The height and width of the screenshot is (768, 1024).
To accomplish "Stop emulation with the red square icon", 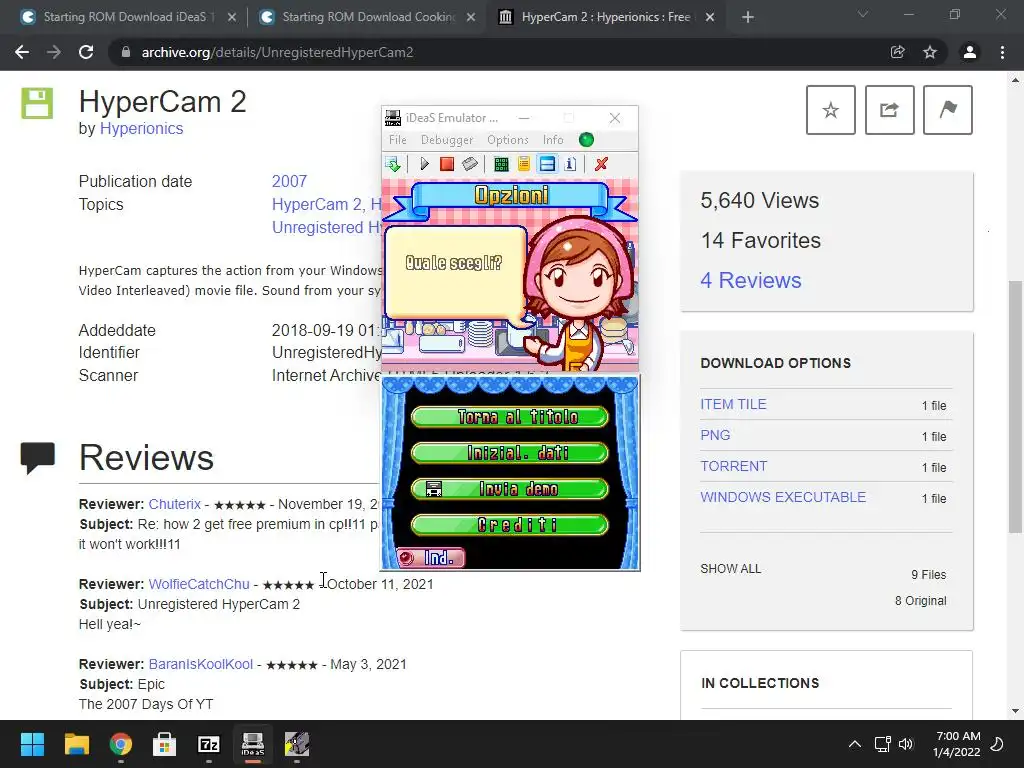I will (x=447, y=164).
